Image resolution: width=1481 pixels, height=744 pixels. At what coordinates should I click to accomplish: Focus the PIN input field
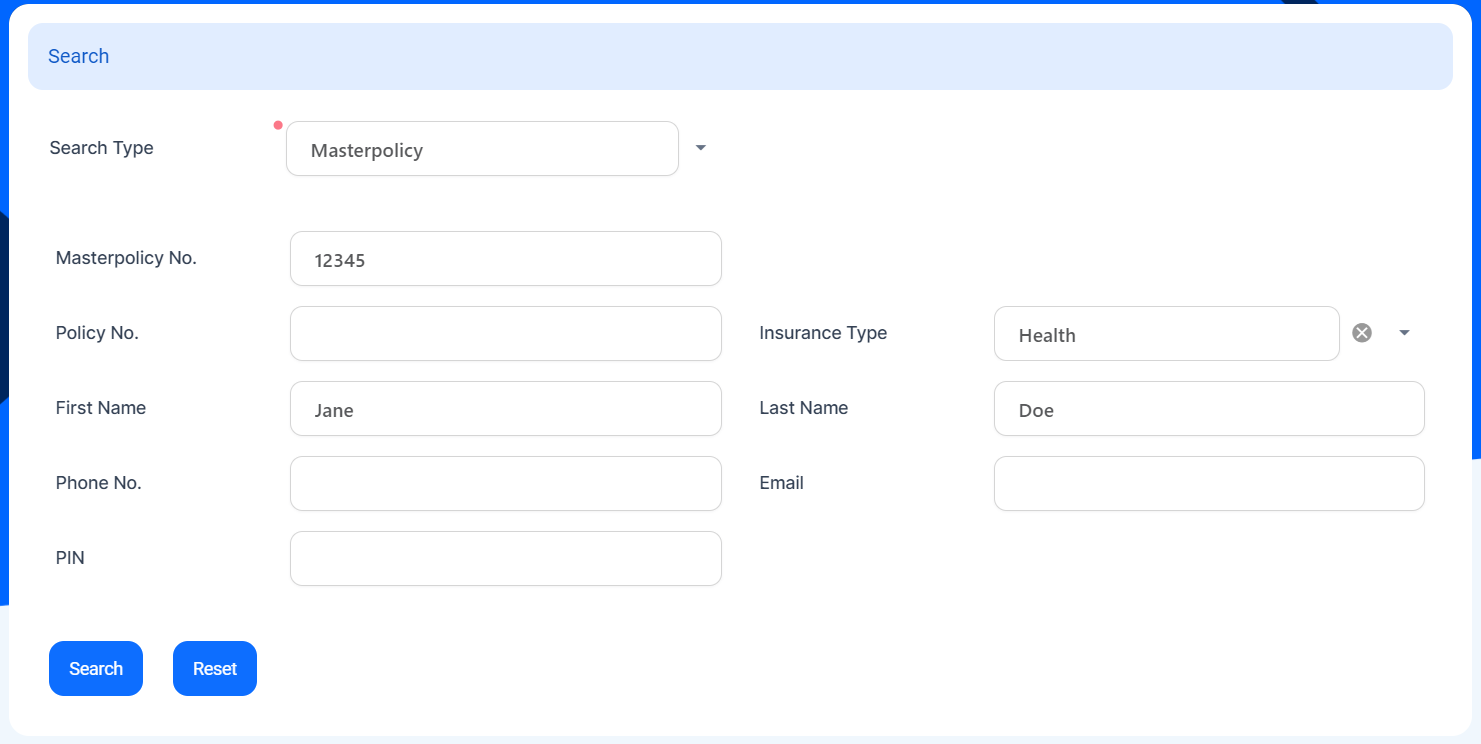click(505, 559)
